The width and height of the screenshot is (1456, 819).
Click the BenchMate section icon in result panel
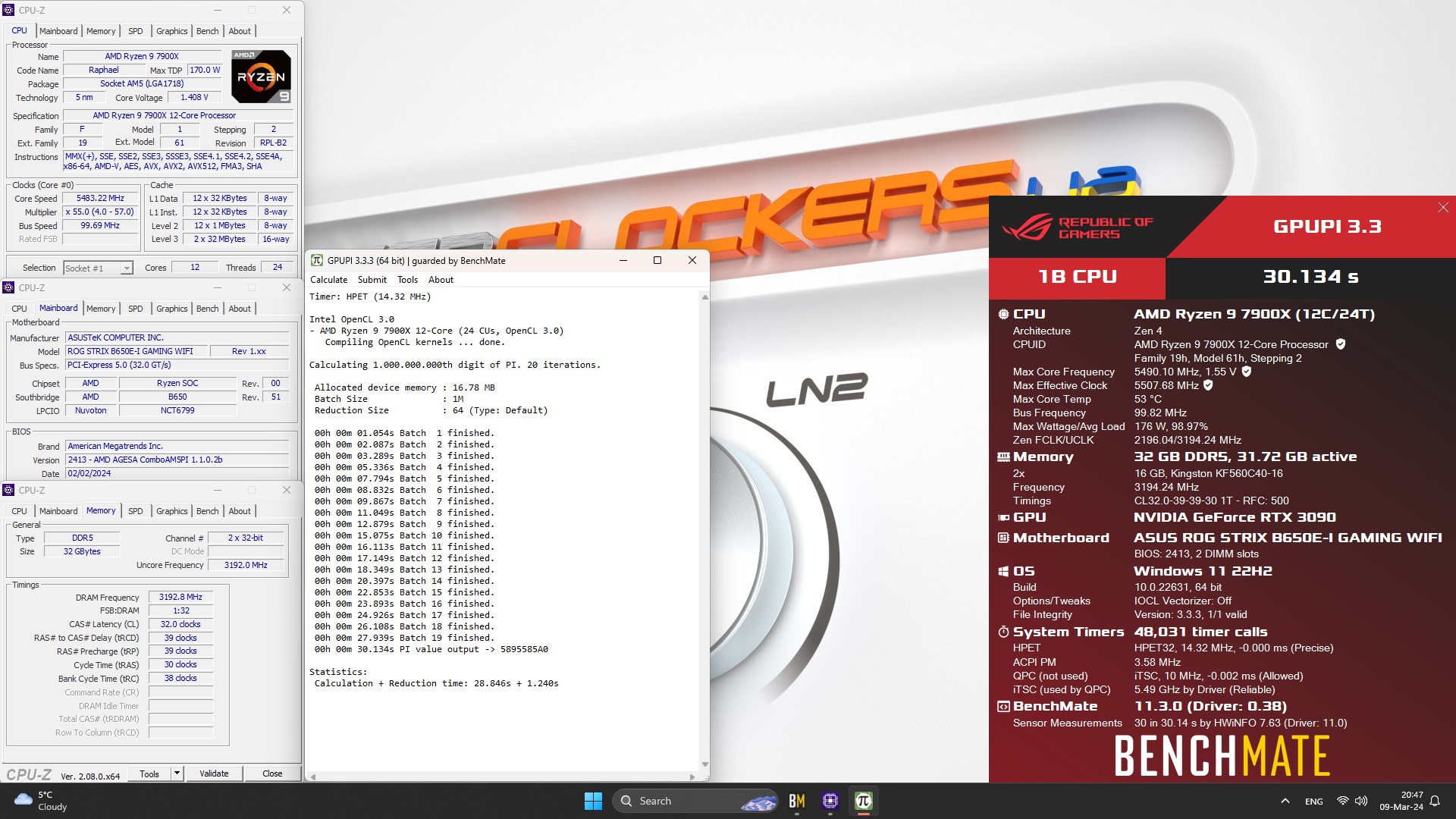coord(1003,706)
